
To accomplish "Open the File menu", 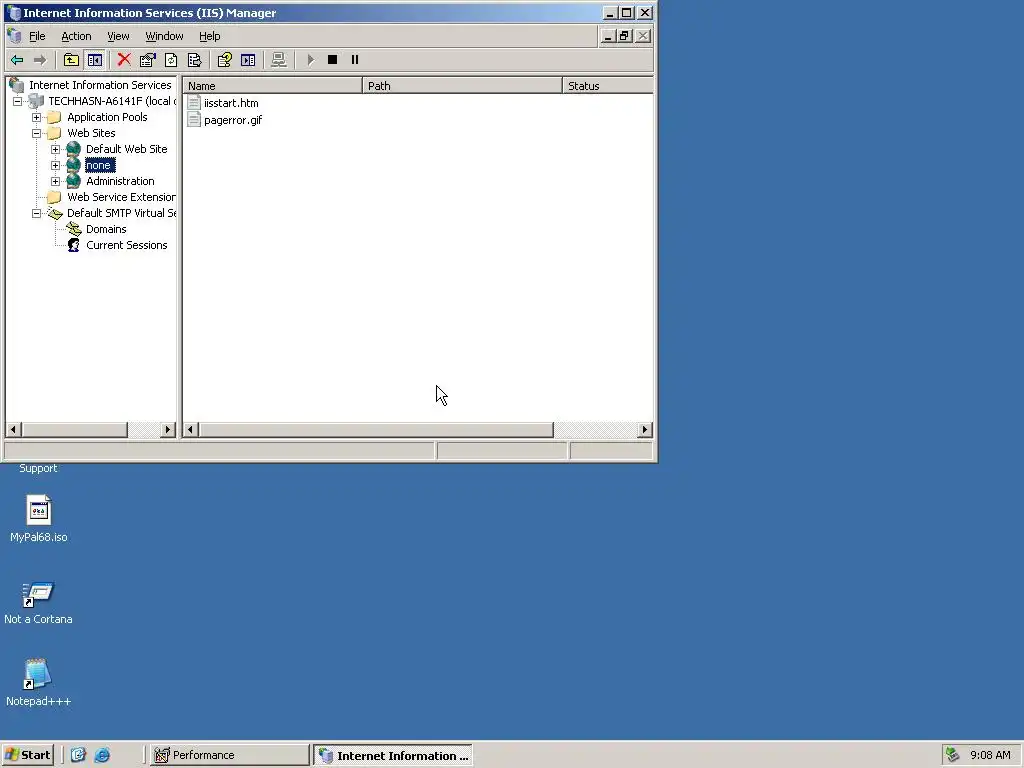I will (37, 36).
